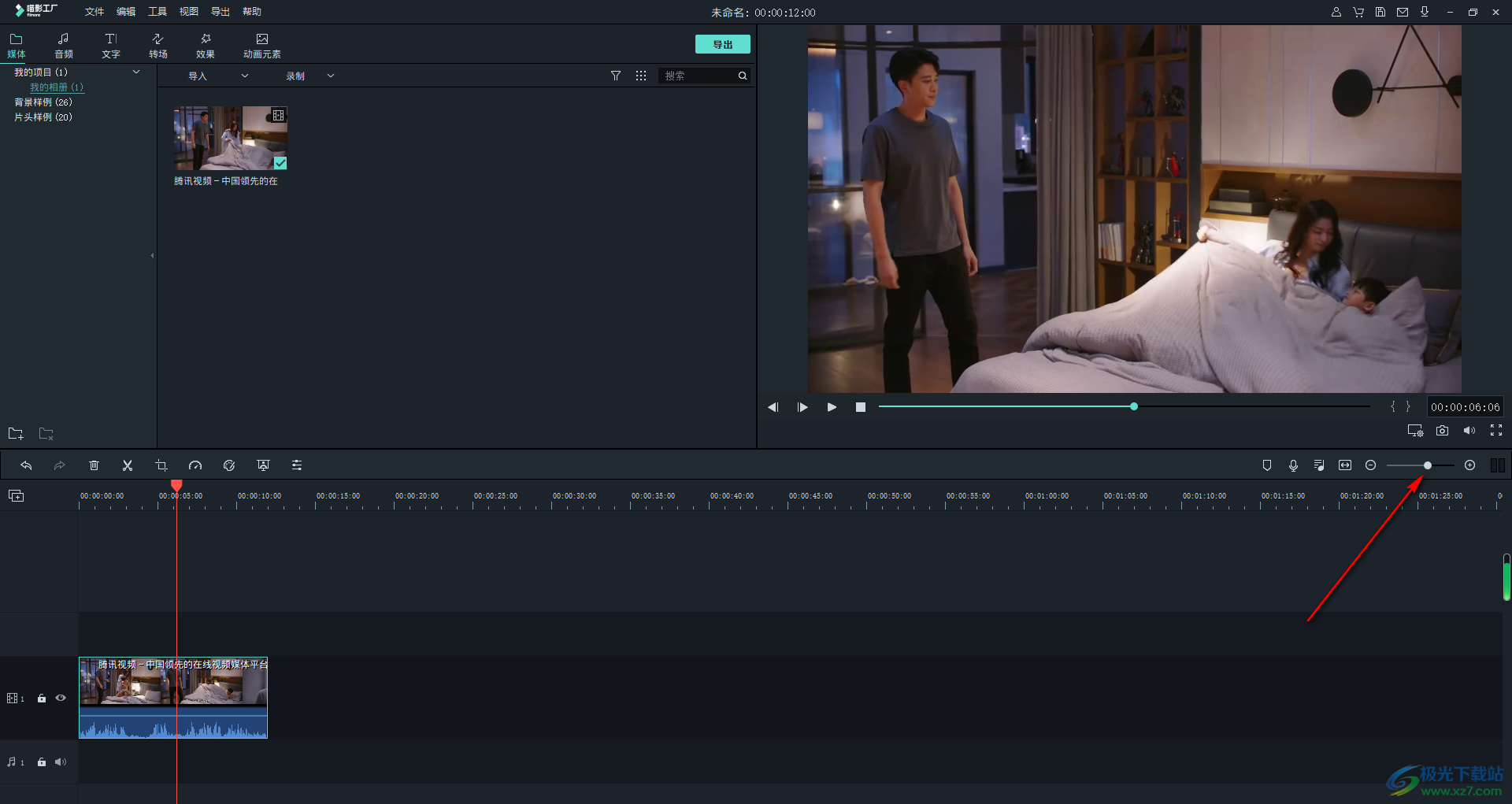Open the speed control tool

click(x=195, y=465)
